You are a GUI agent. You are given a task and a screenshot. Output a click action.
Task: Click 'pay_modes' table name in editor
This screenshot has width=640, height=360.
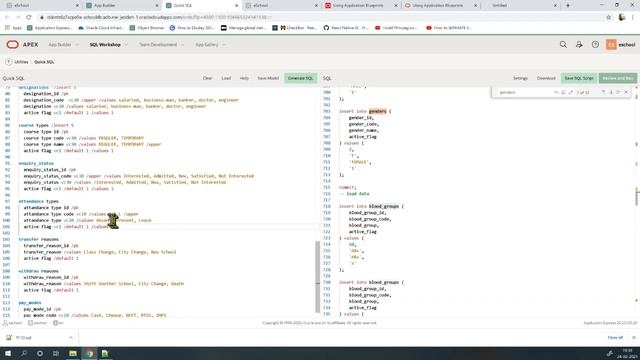pyautogui.click(x=30, y=303)
